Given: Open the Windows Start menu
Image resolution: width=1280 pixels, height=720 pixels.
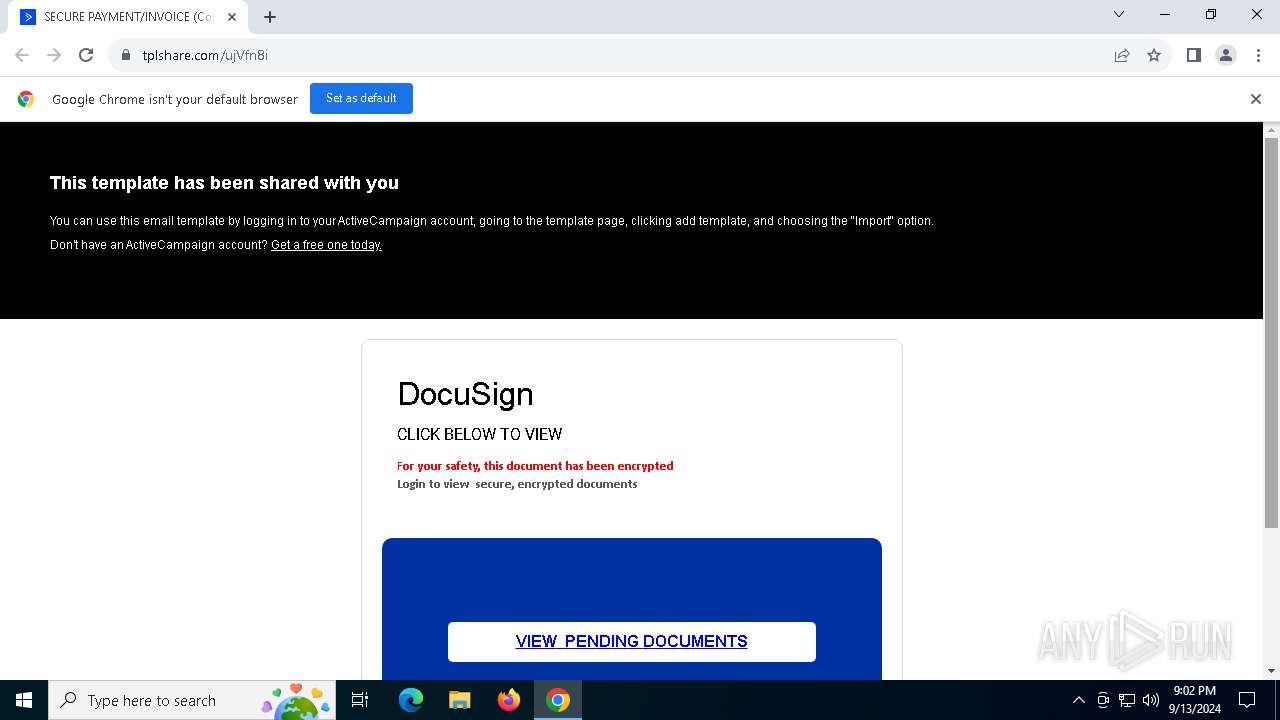Looking at the screenshot, I should pyautogui.click(x=24, y=700).
